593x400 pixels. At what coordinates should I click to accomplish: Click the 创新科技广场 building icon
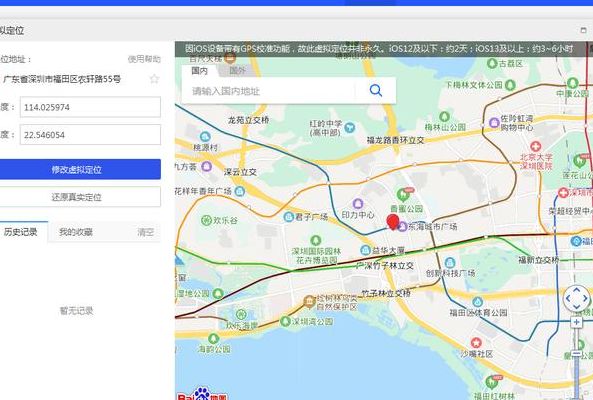pyautogui.click(x=450, y=263)
